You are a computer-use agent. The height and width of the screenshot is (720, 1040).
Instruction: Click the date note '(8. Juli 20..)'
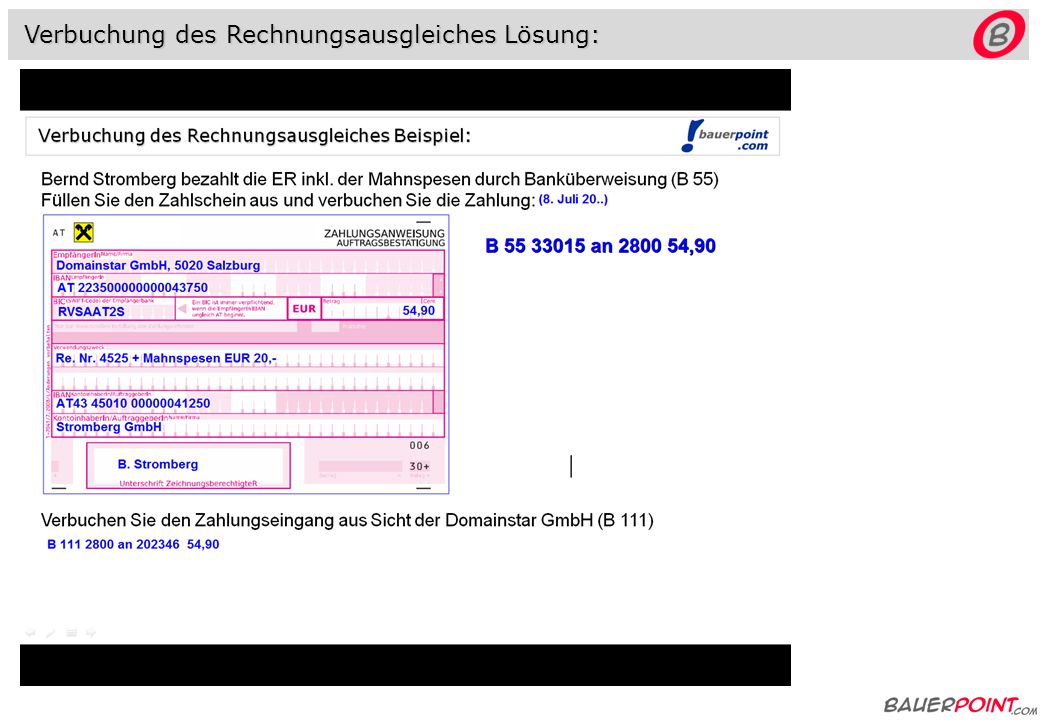[x=573, y=199]
